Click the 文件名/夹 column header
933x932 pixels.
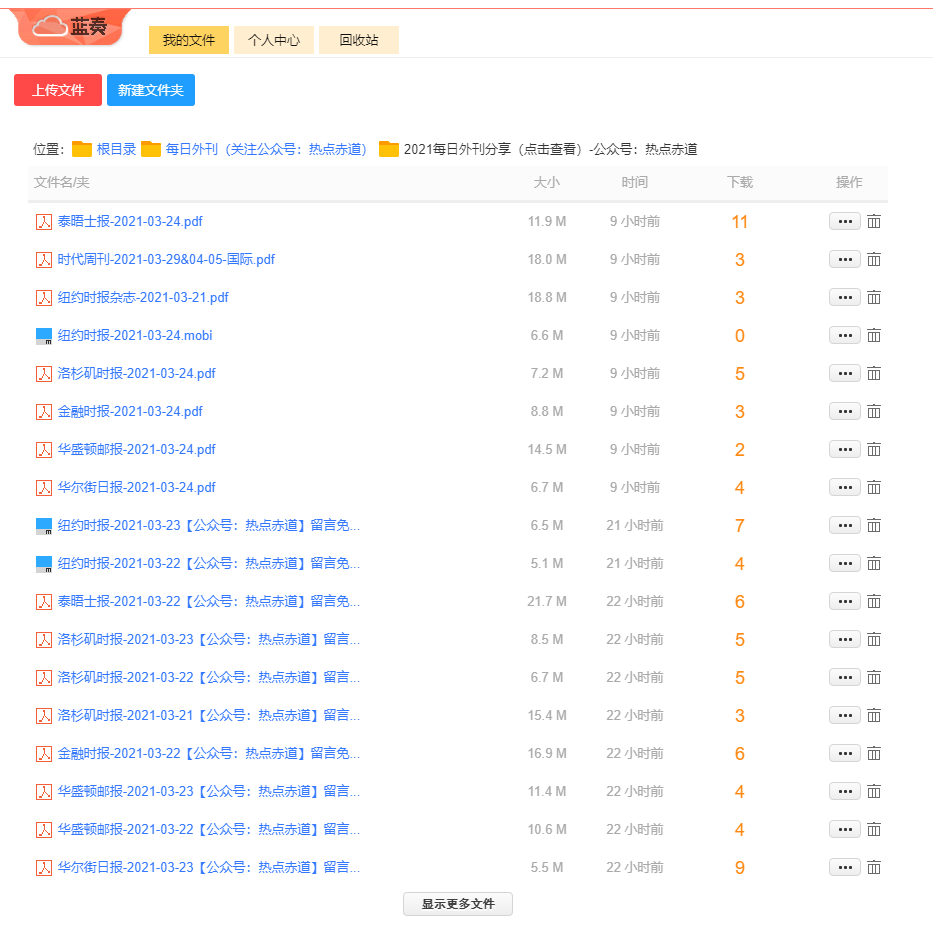coord(62,182)
